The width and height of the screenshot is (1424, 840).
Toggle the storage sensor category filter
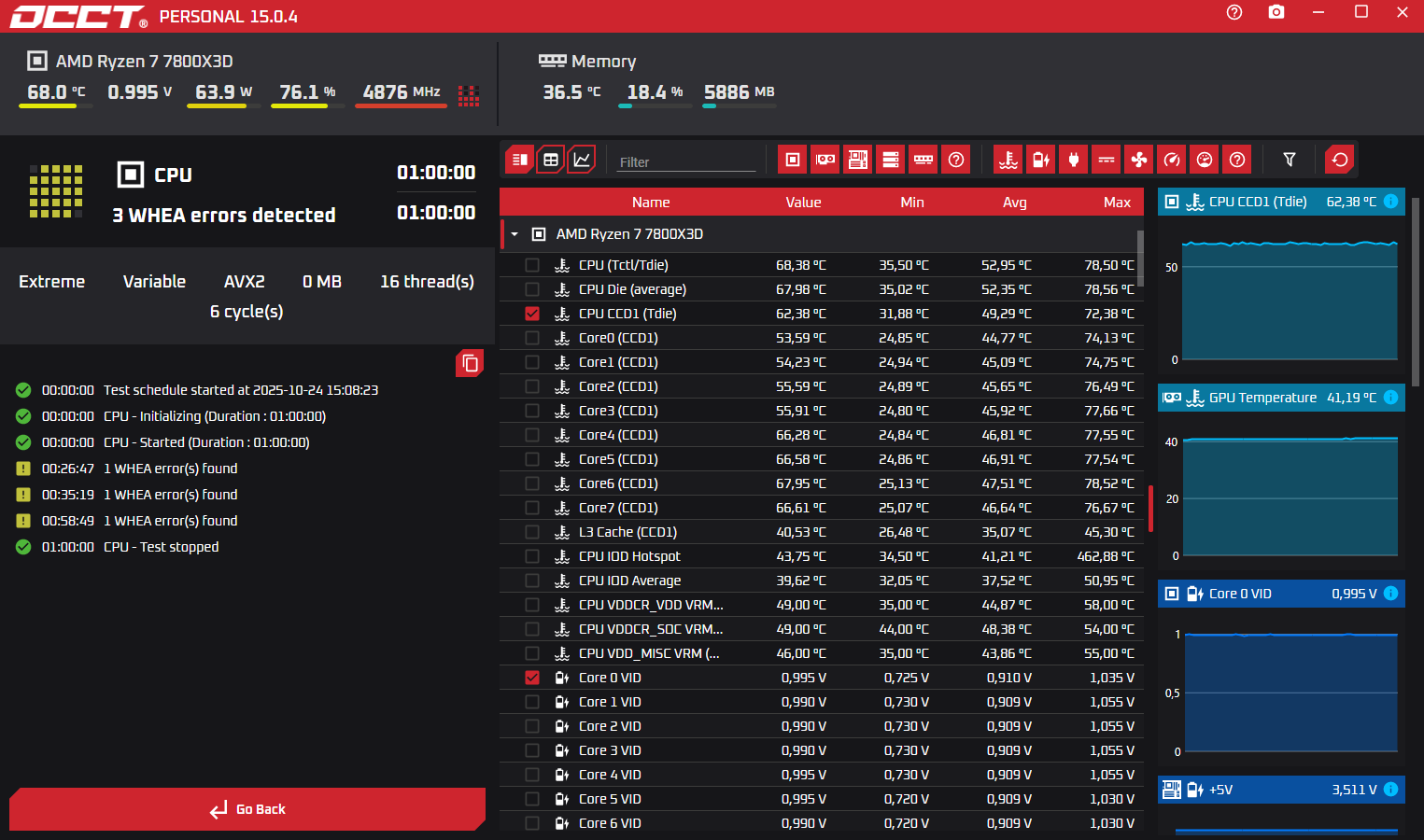891,160
